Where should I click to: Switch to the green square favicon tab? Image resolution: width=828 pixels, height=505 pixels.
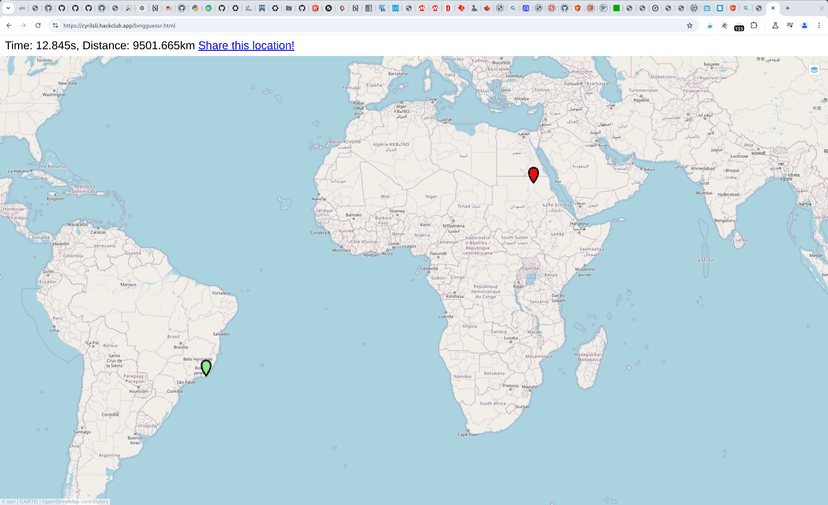[x=616, y=8]
